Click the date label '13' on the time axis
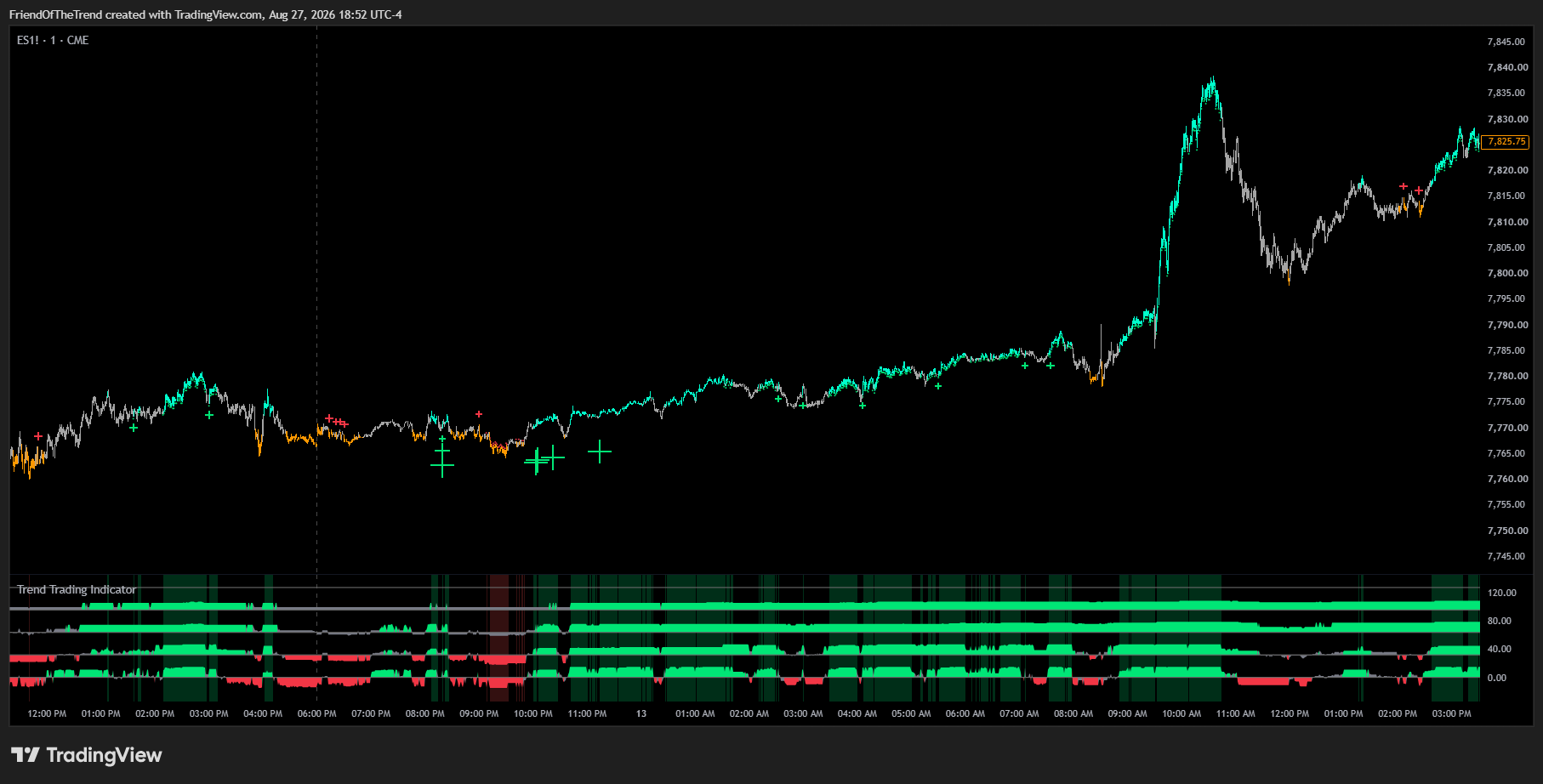Screen dimensions: 1543x784 (x=641, y=713)
